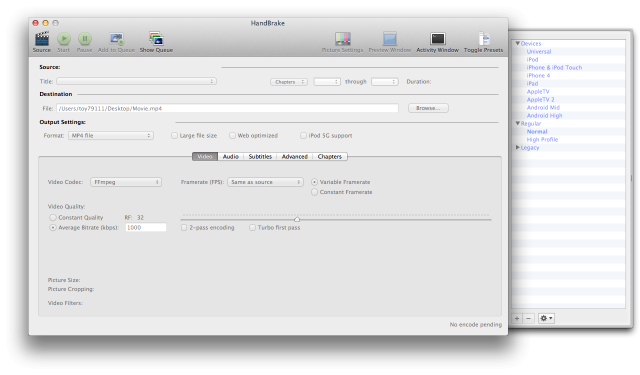
Task: Select the High Profile preset
Action: point(542,140)
